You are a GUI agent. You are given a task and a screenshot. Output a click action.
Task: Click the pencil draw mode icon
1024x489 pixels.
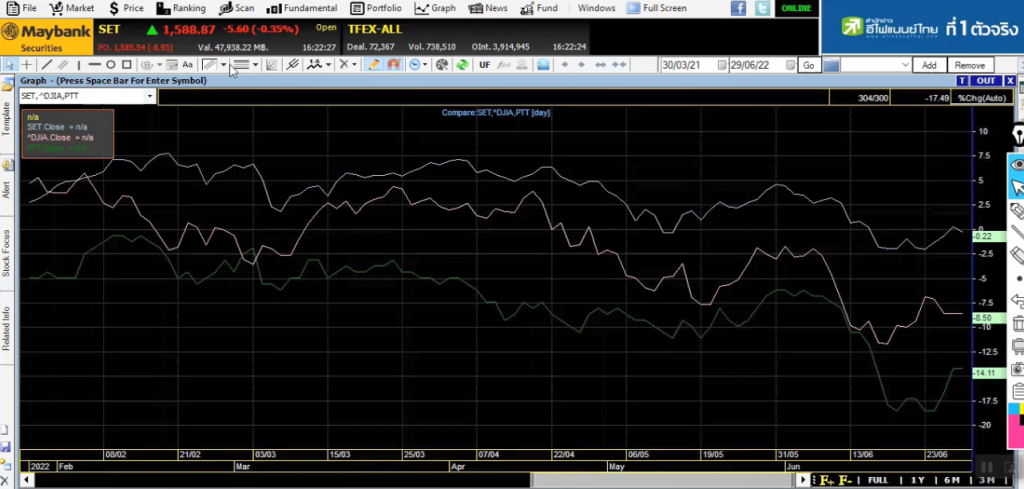[374, 65]
